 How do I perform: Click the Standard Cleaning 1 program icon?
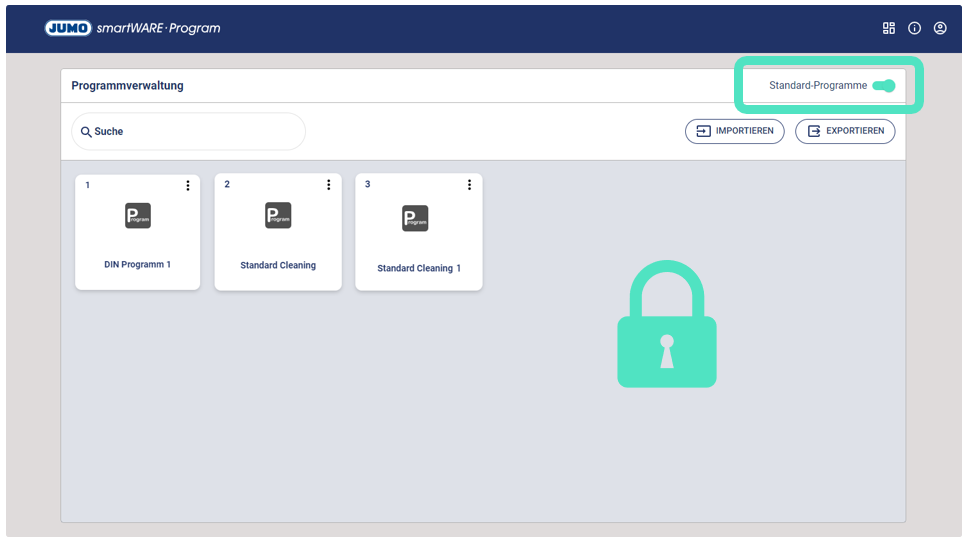pos(415,218)
